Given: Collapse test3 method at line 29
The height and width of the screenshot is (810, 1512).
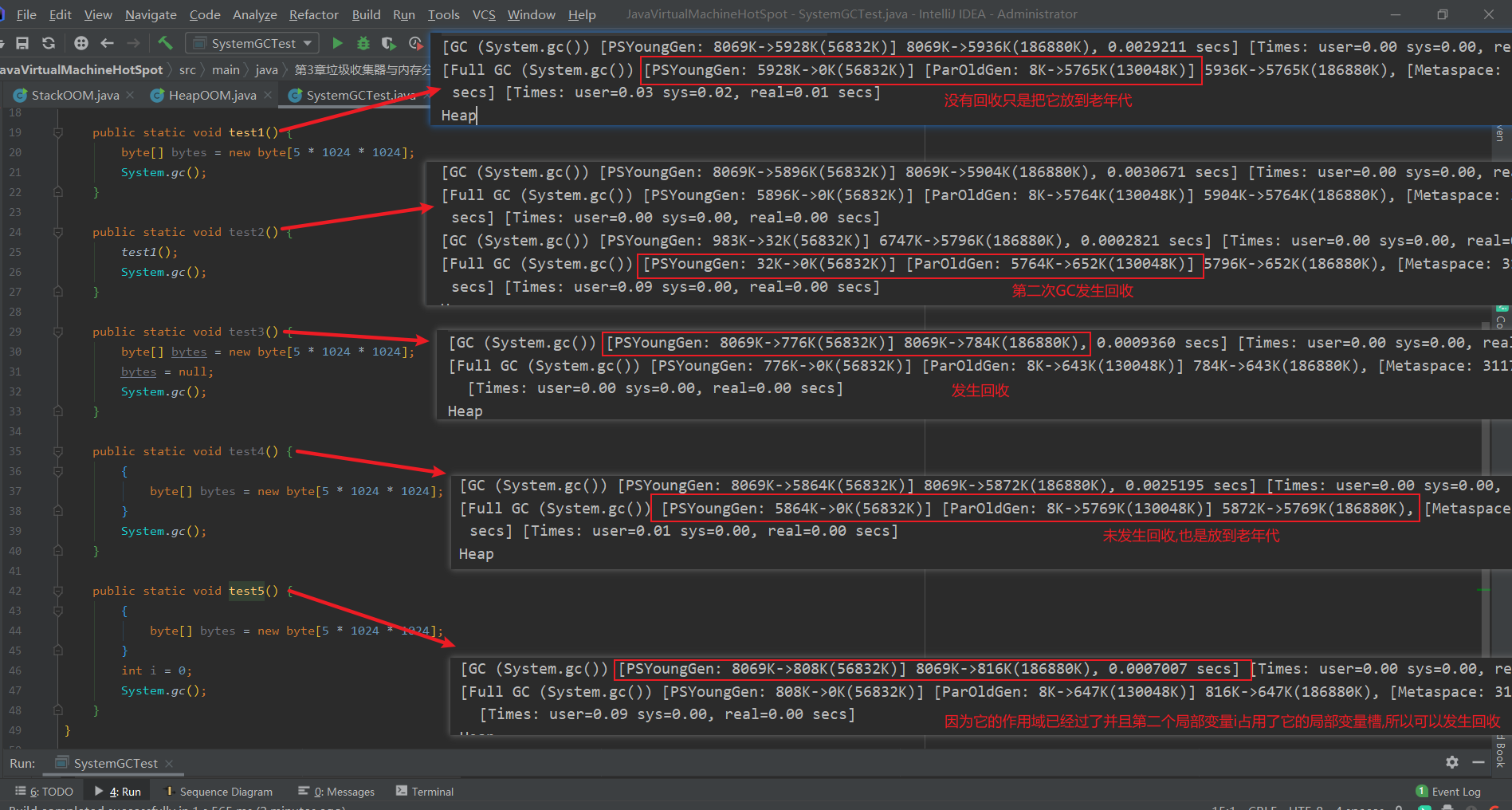Looking at the screenshot, I should (57, 332).
